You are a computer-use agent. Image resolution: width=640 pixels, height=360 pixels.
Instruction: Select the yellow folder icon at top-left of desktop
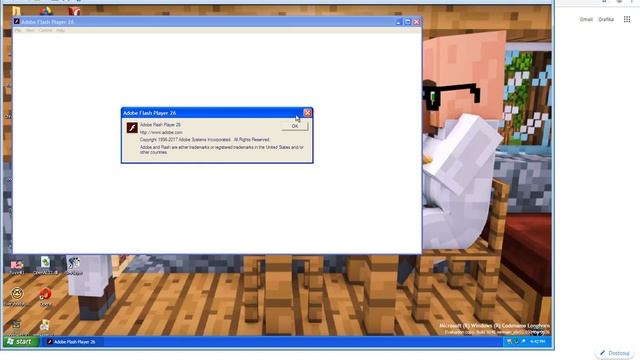16,11
